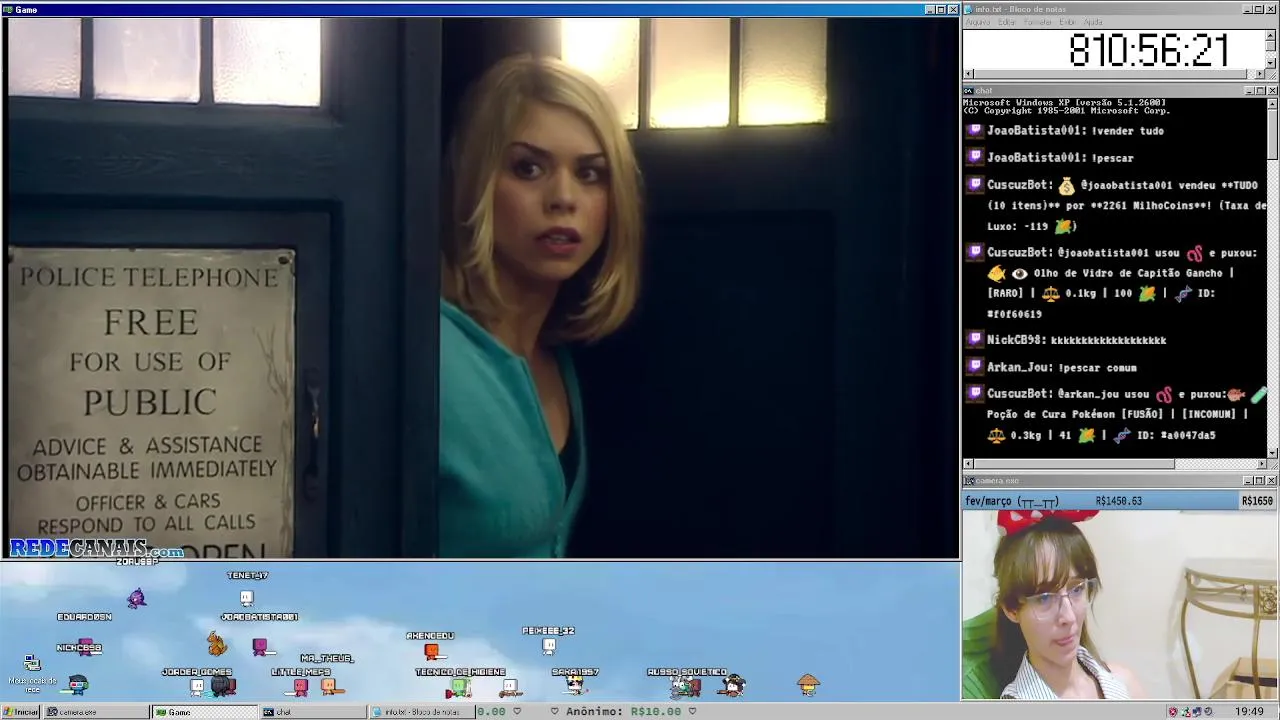
Task: Activate the chat taskbar button
Action: point(313,712)
